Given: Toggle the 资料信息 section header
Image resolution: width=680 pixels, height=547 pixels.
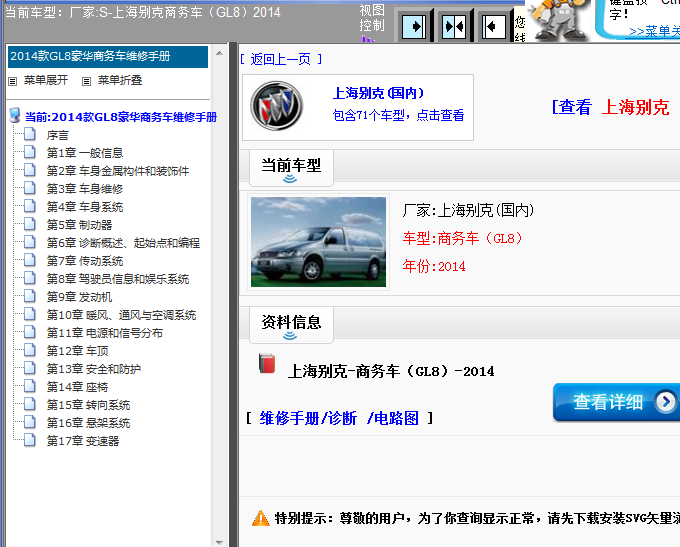Looking at the screenshot, I should tap(291, 325).
